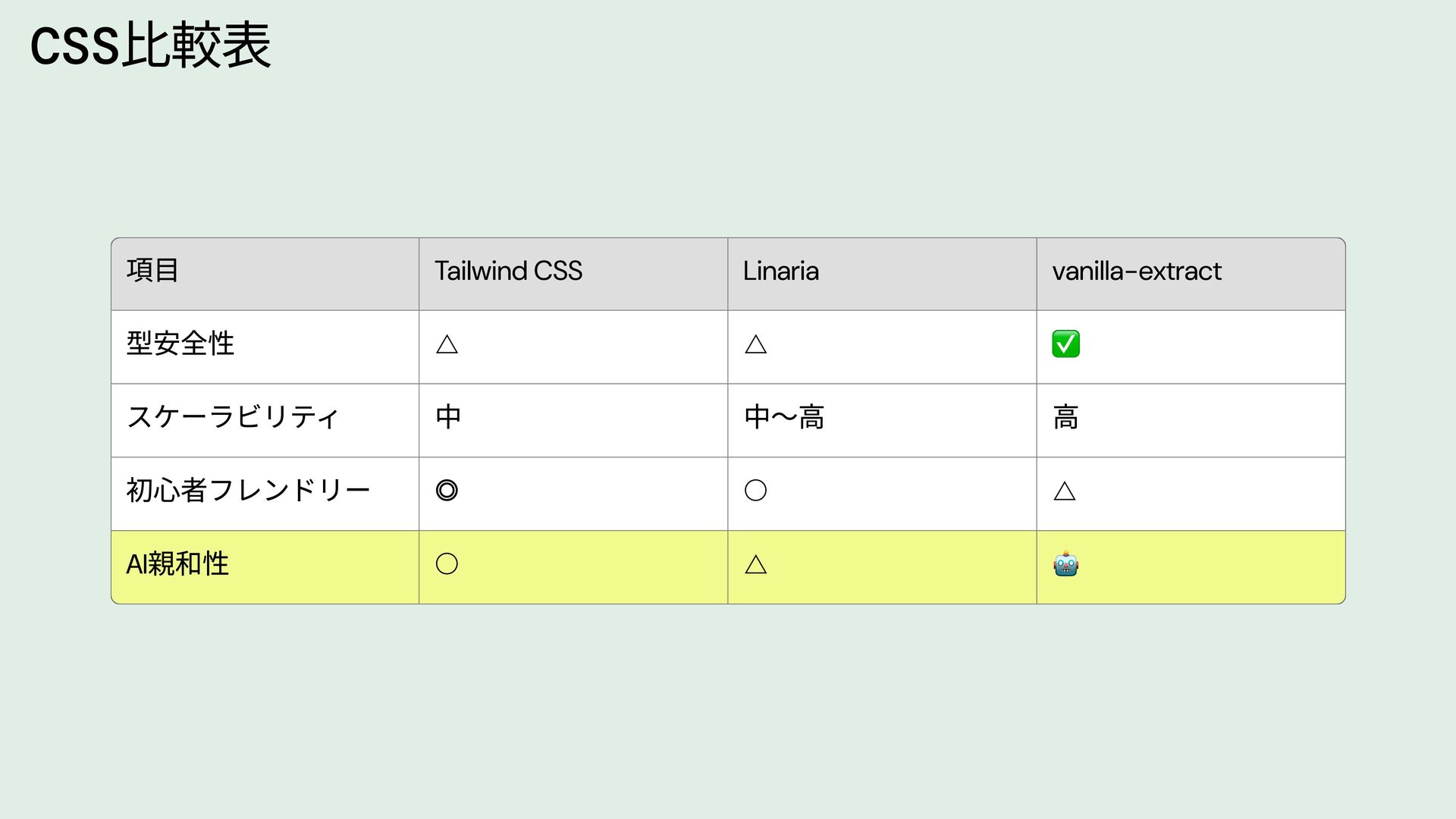Viewport: 1456px width, 819px height.
Task: Select the double circle under Tailwind CSS
Action: (x=447, y=491)
